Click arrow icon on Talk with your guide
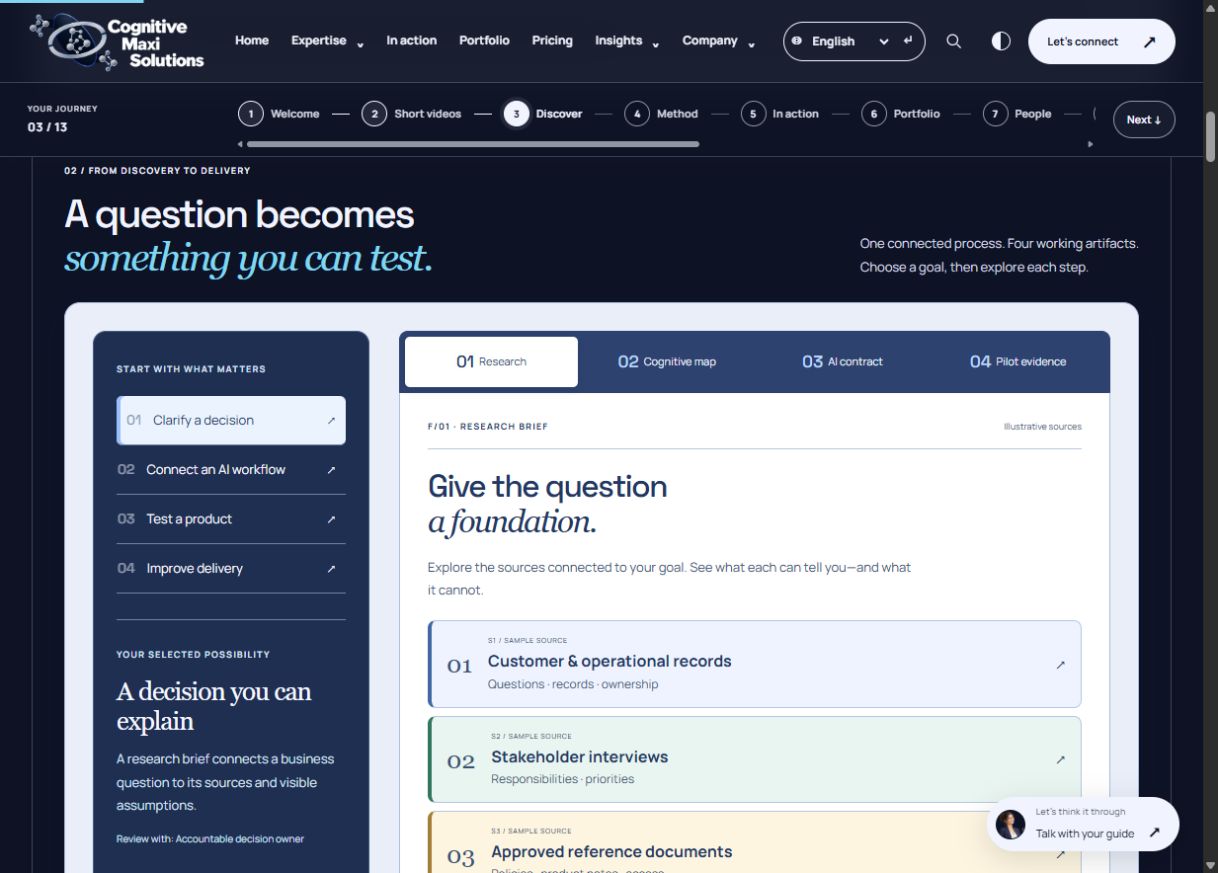The height and width of the screenshot is (873, 1218). click(x=1155, y=832)
